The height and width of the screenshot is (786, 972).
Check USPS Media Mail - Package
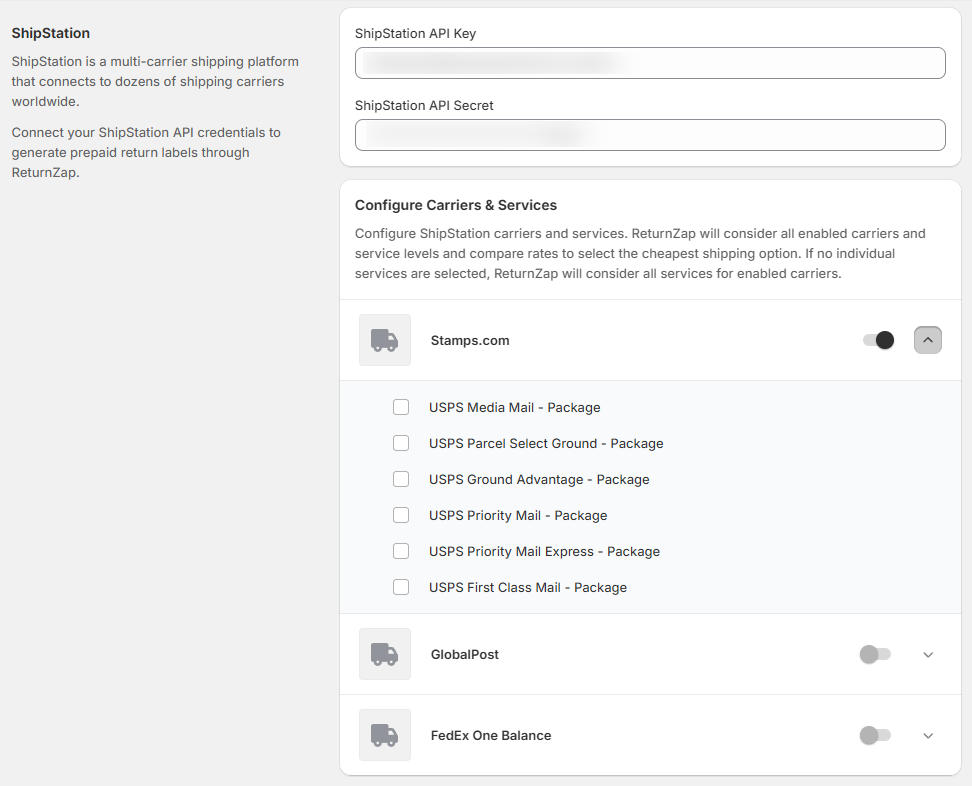[401, 407]
